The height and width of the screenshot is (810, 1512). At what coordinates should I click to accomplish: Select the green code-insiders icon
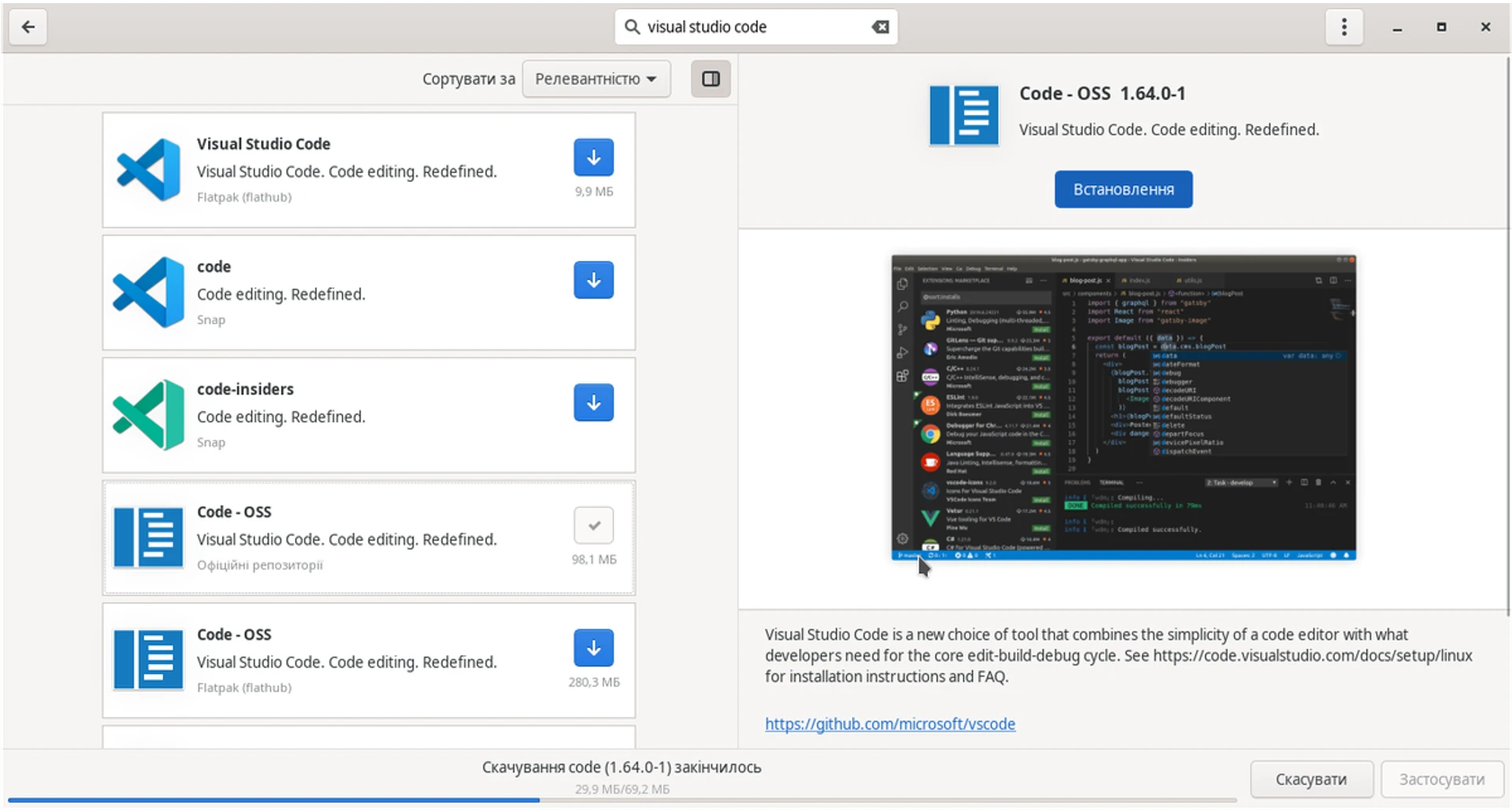(148, 415)
